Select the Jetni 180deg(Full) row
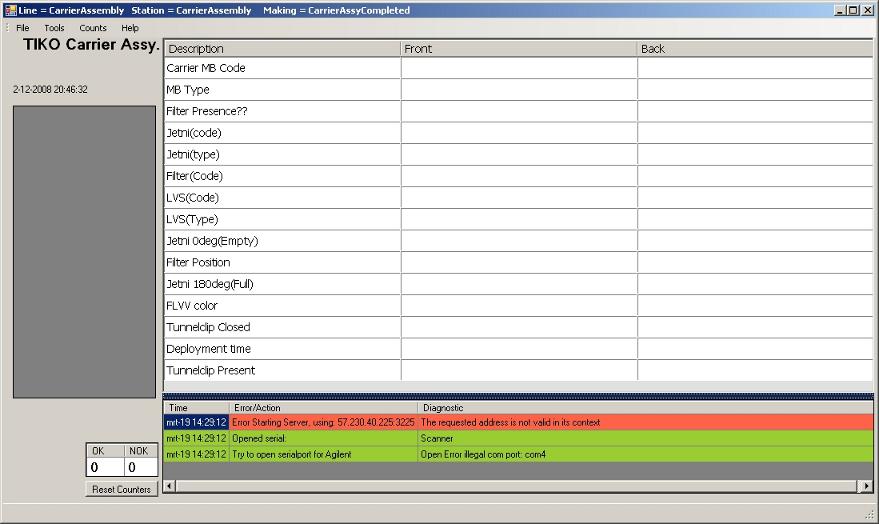879x524 pixels. (x=519, y=284)
